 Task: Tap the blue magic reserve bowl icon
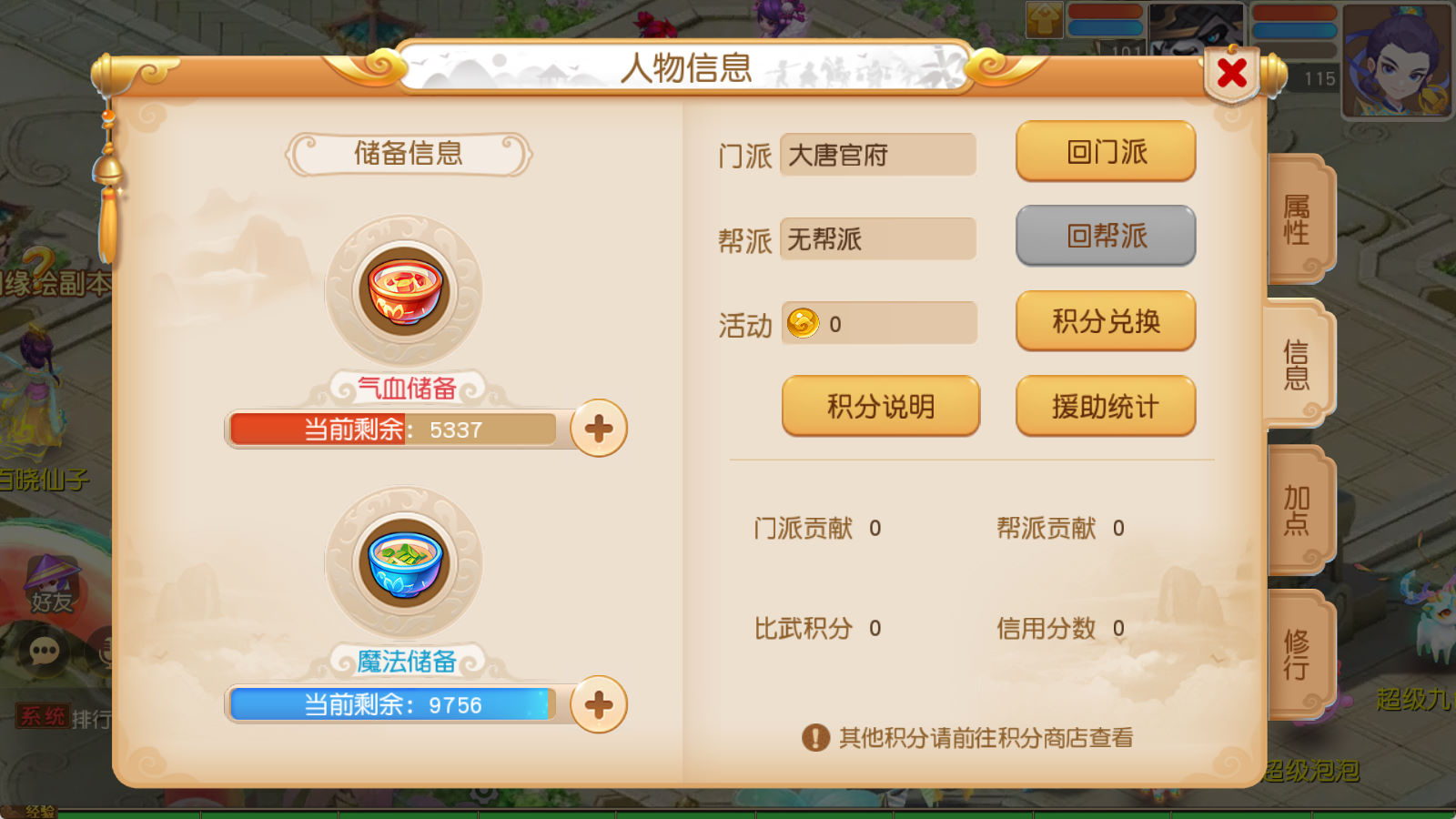(x=404, y=562)
